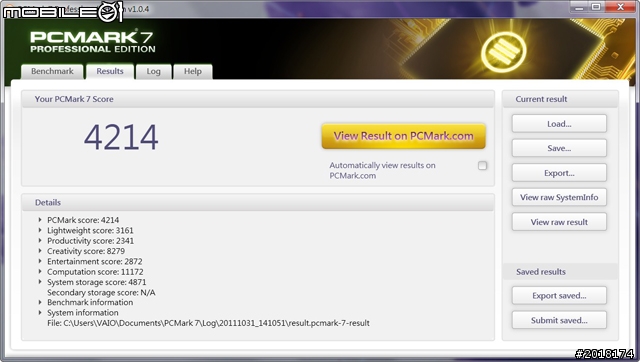This screenshot has height=362, width=640.
Task: Click the Details section header
Action: pos(258,202)
